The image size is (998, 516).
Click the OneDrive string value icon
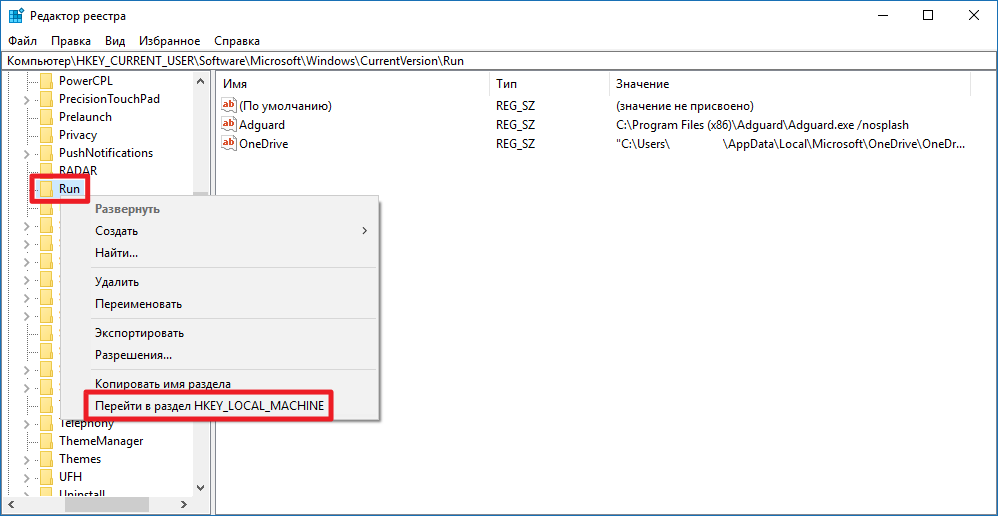click(228, 143)
